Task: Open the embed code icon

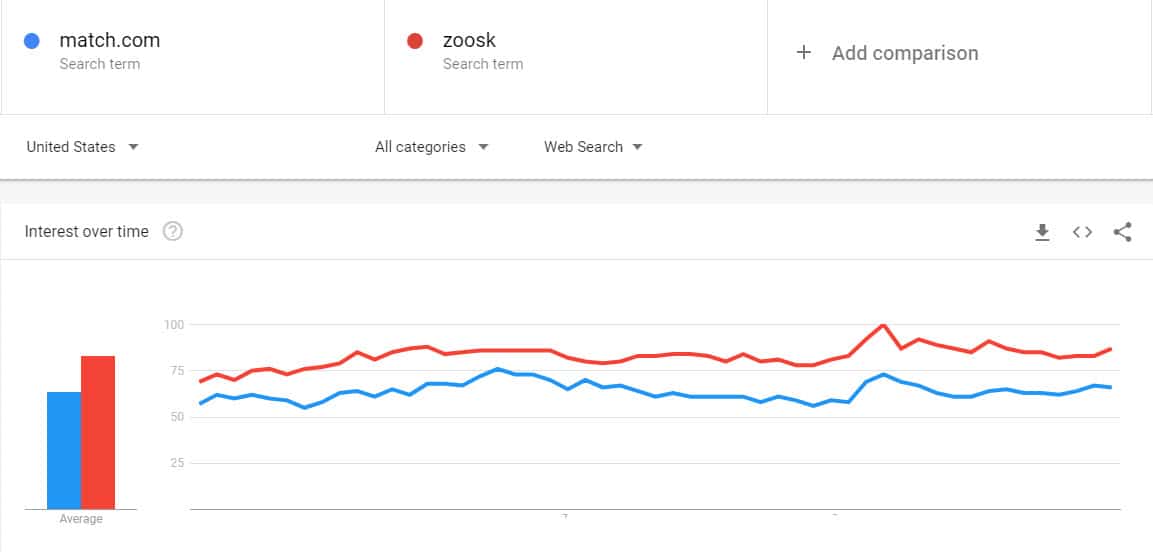Action: 1082,232
